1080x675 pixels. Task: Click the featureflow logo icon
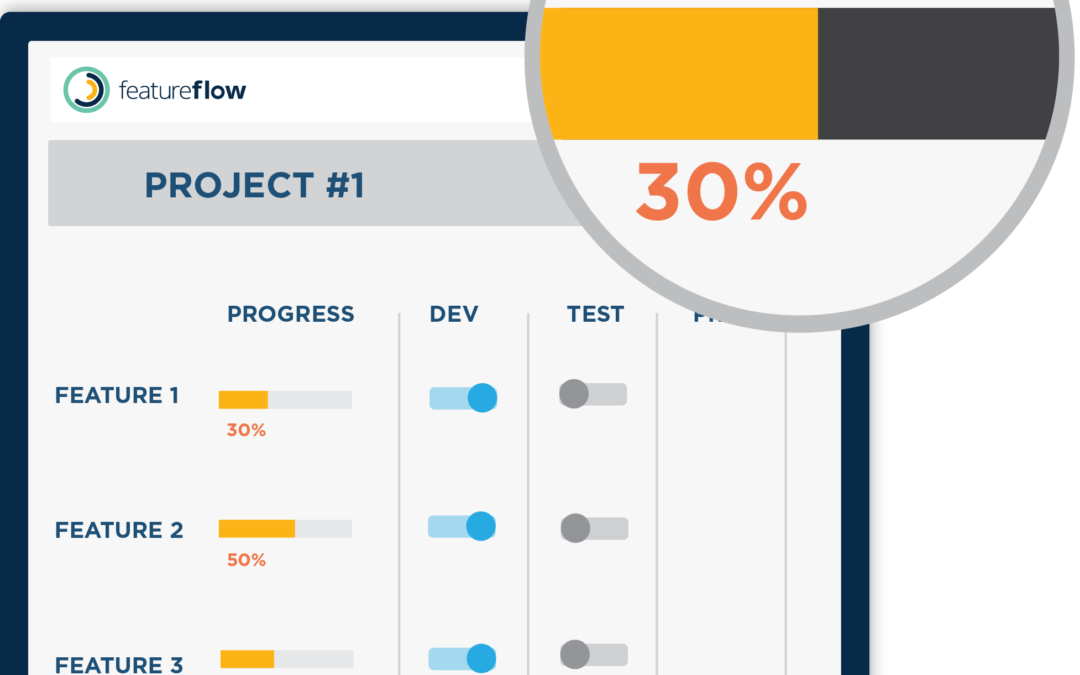86,90
